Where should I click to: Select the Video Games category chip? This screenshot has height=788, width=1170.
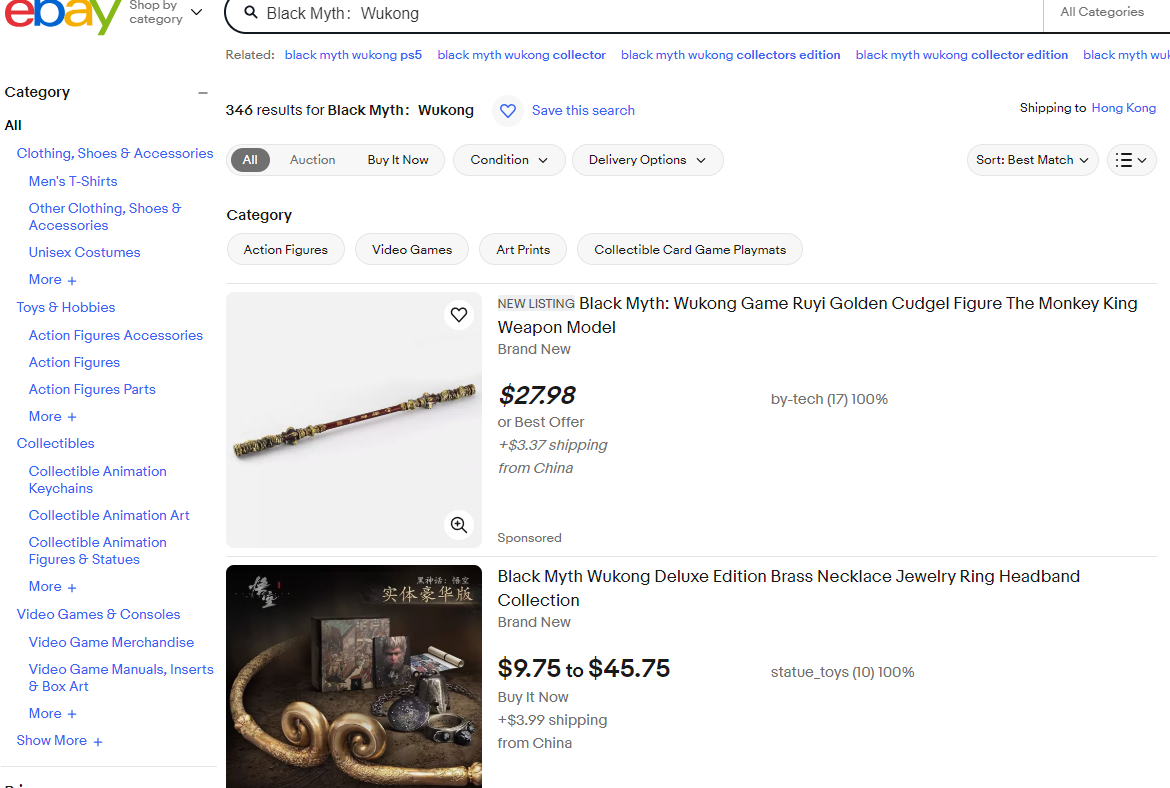(412, 250)
